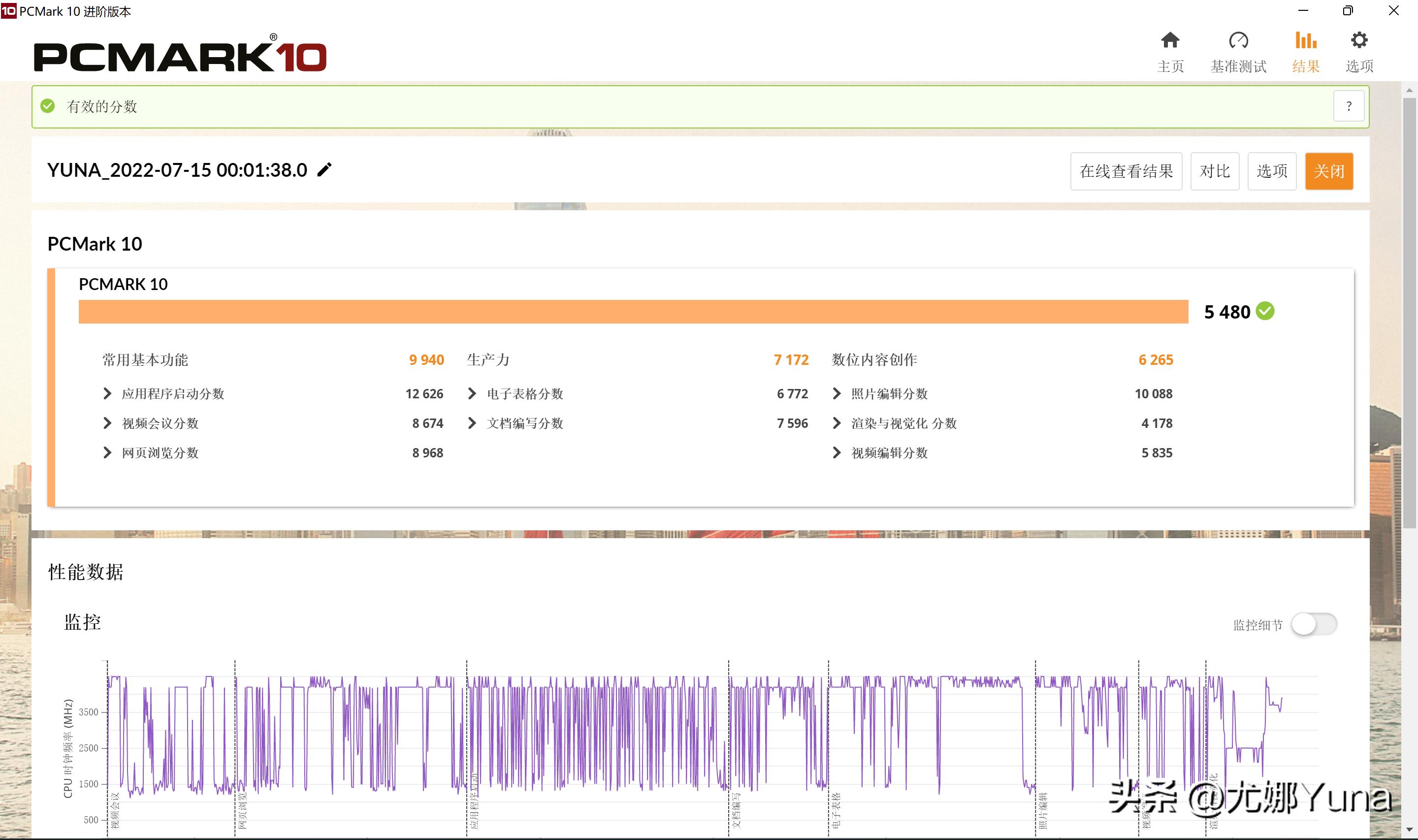
Task: Expand 电子表格分数 row
Action: click(x=473, y=393)
